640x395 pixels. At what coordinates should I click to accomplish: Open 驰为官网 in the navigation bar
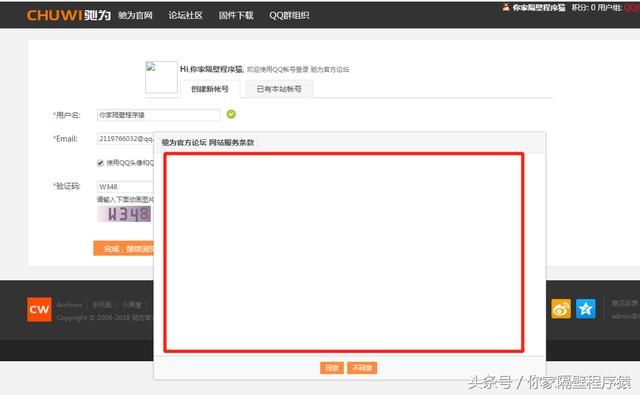coord(135,15)
